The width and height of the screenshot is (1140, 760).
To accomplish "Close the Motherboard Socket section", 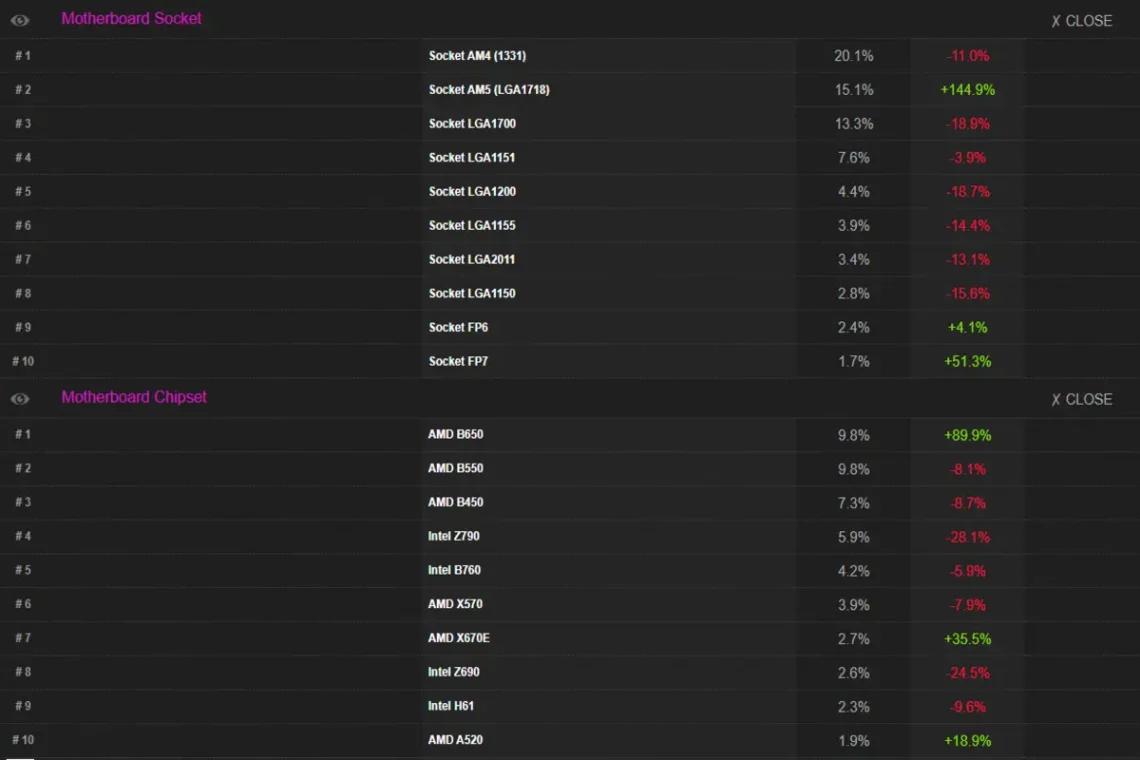I will click(x=1081, y=21).
